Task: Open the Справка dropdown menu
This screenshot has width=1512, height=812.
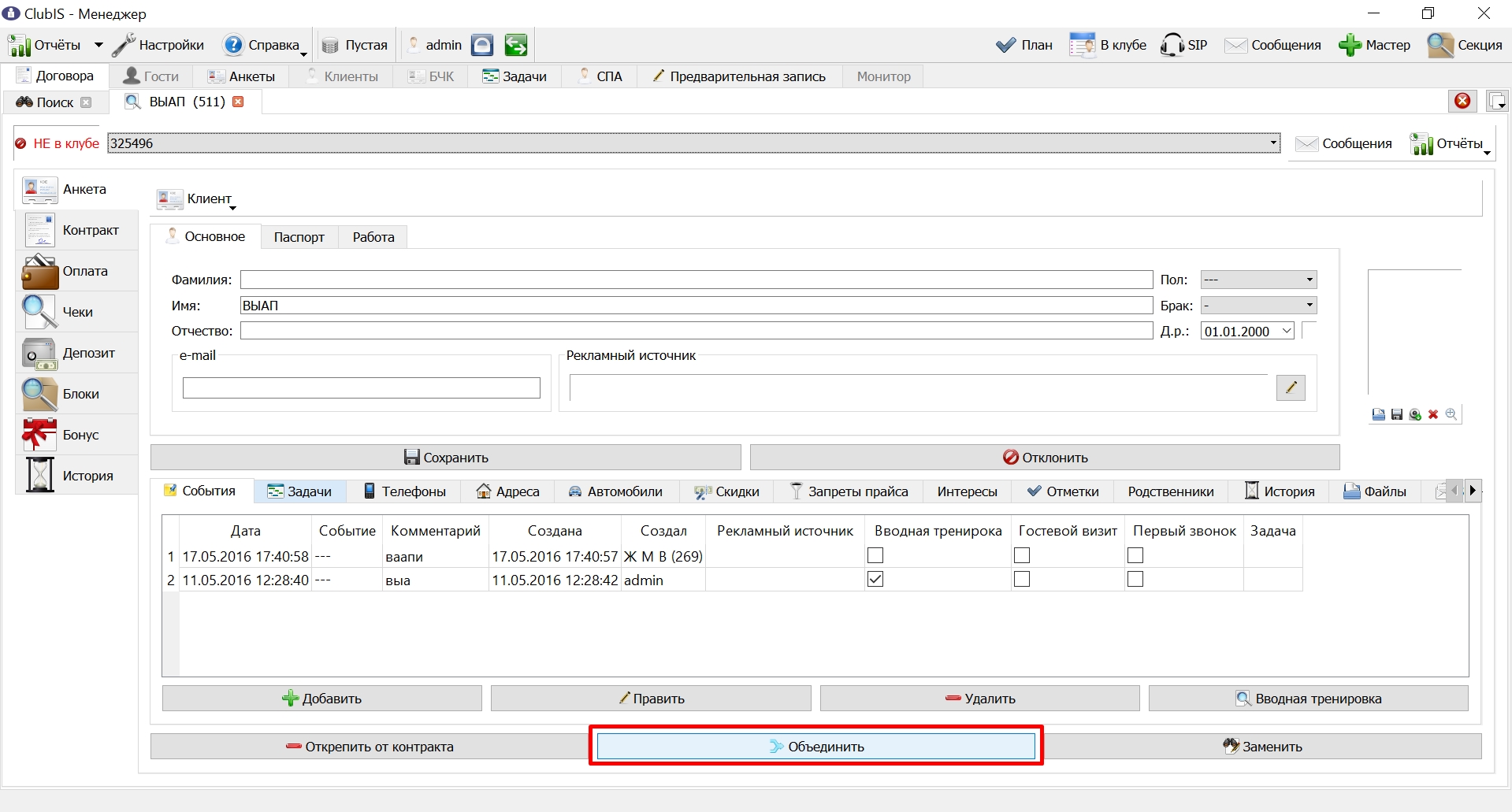Action: tap(264, 45)
